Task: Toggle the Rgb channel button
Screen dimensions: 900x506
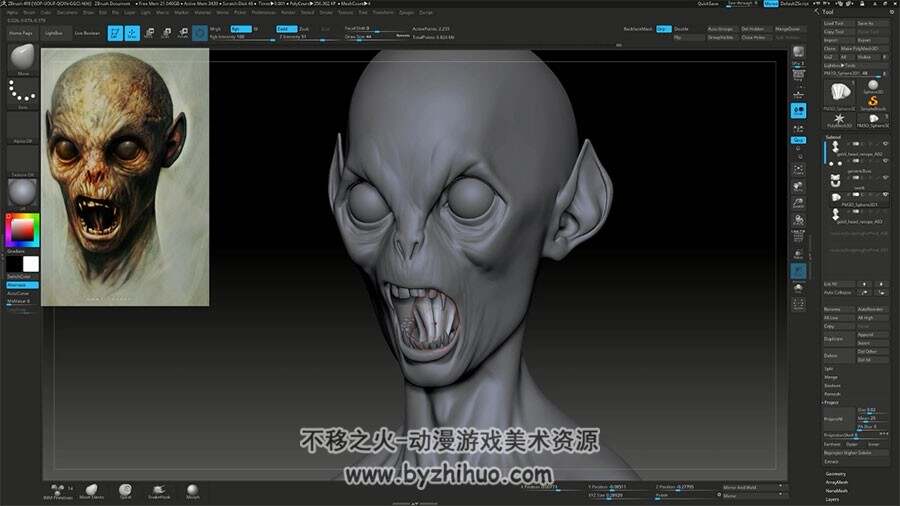Action: pos(240,29)
